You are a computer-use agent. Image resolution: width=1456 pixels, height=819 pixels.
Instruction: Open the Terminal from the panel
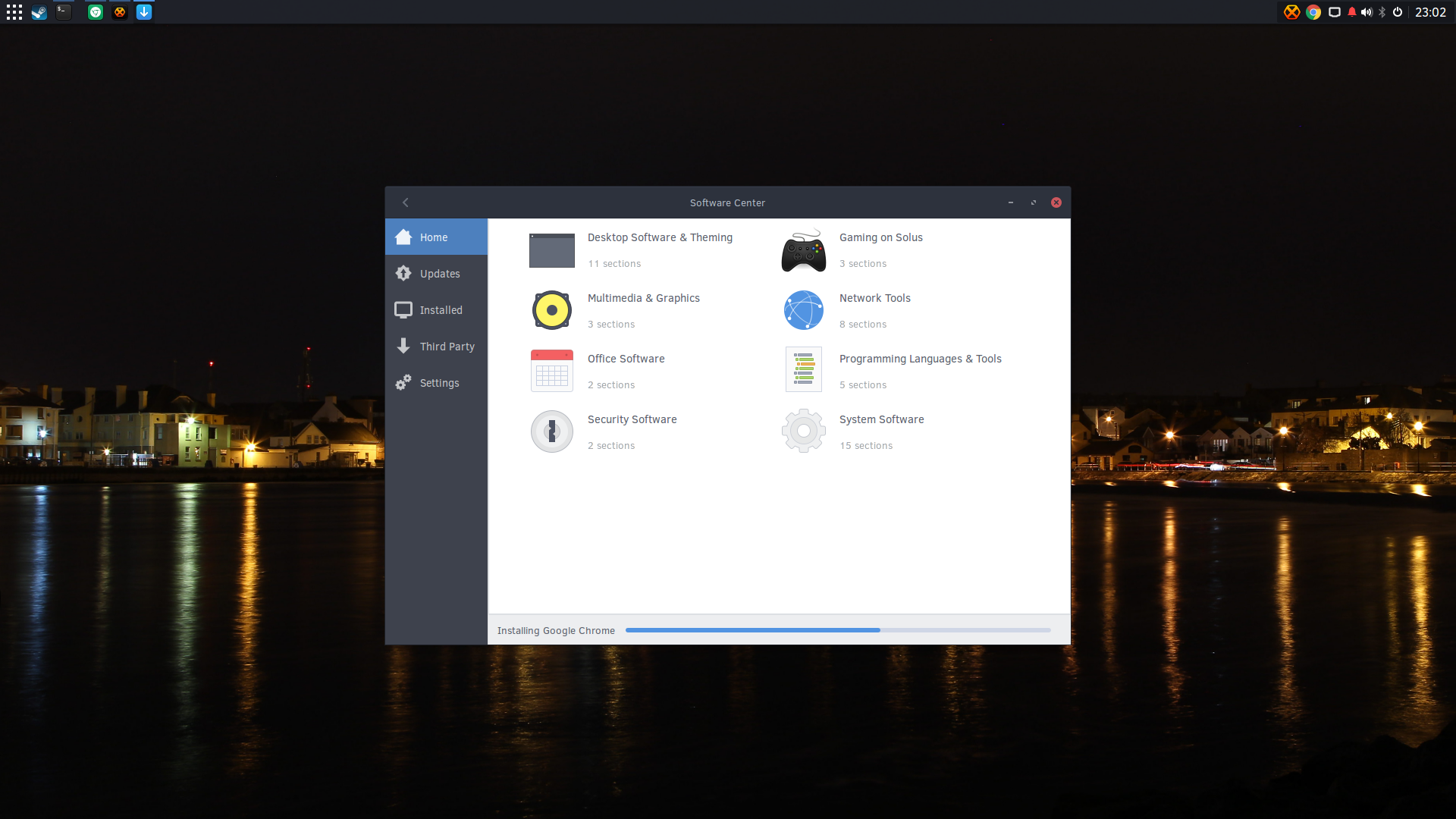point(64,12)
